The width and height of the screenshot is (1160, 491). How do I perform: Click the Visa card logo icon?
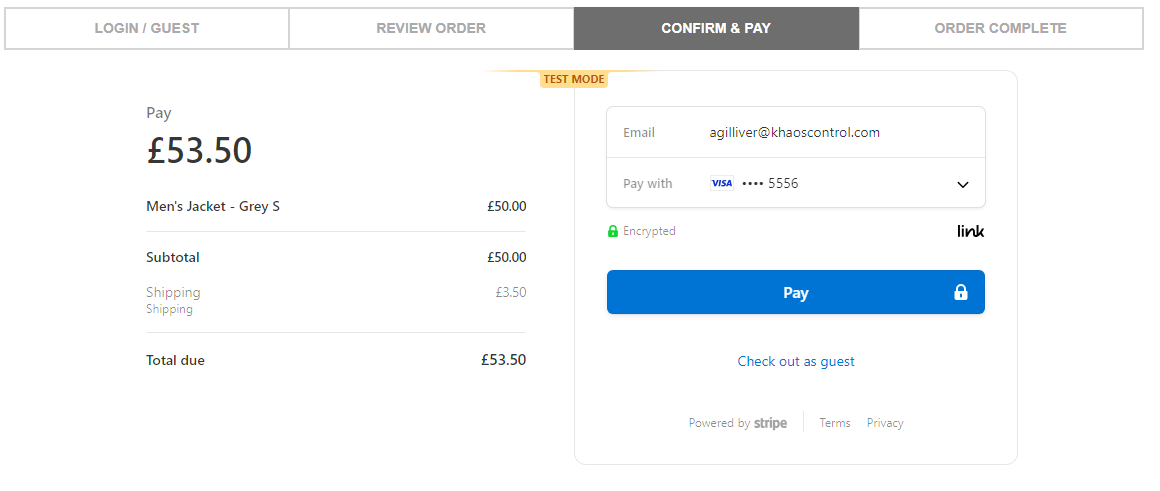pyautogui.click(x=721, y=183)
